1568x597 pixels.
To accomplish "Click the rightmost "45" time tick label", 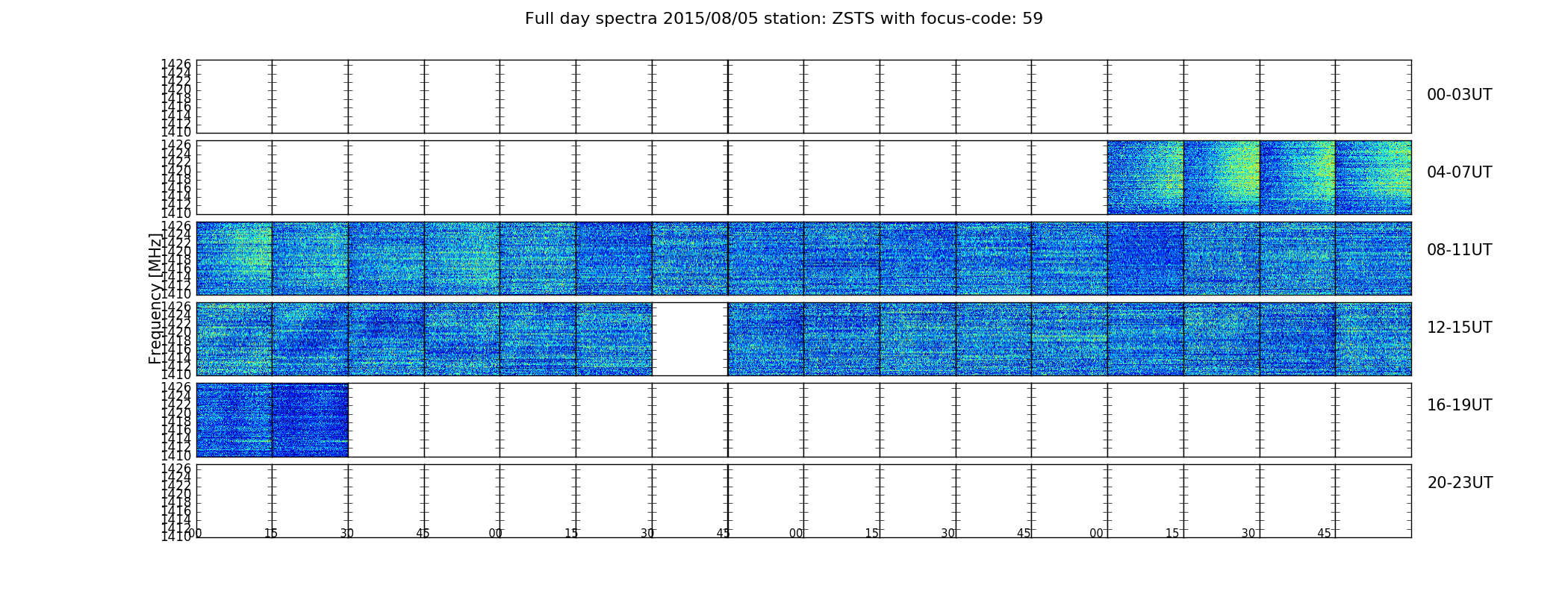I will coord(1324,534).
